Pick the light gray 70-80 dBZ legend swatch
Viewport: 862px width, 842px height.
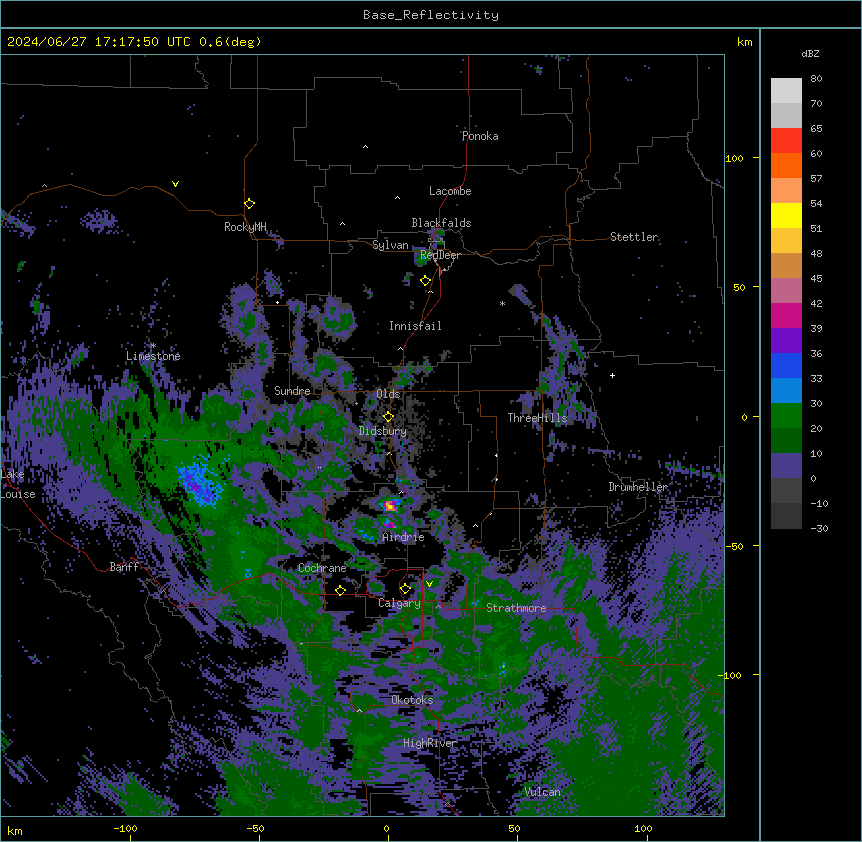pos(786,91)
